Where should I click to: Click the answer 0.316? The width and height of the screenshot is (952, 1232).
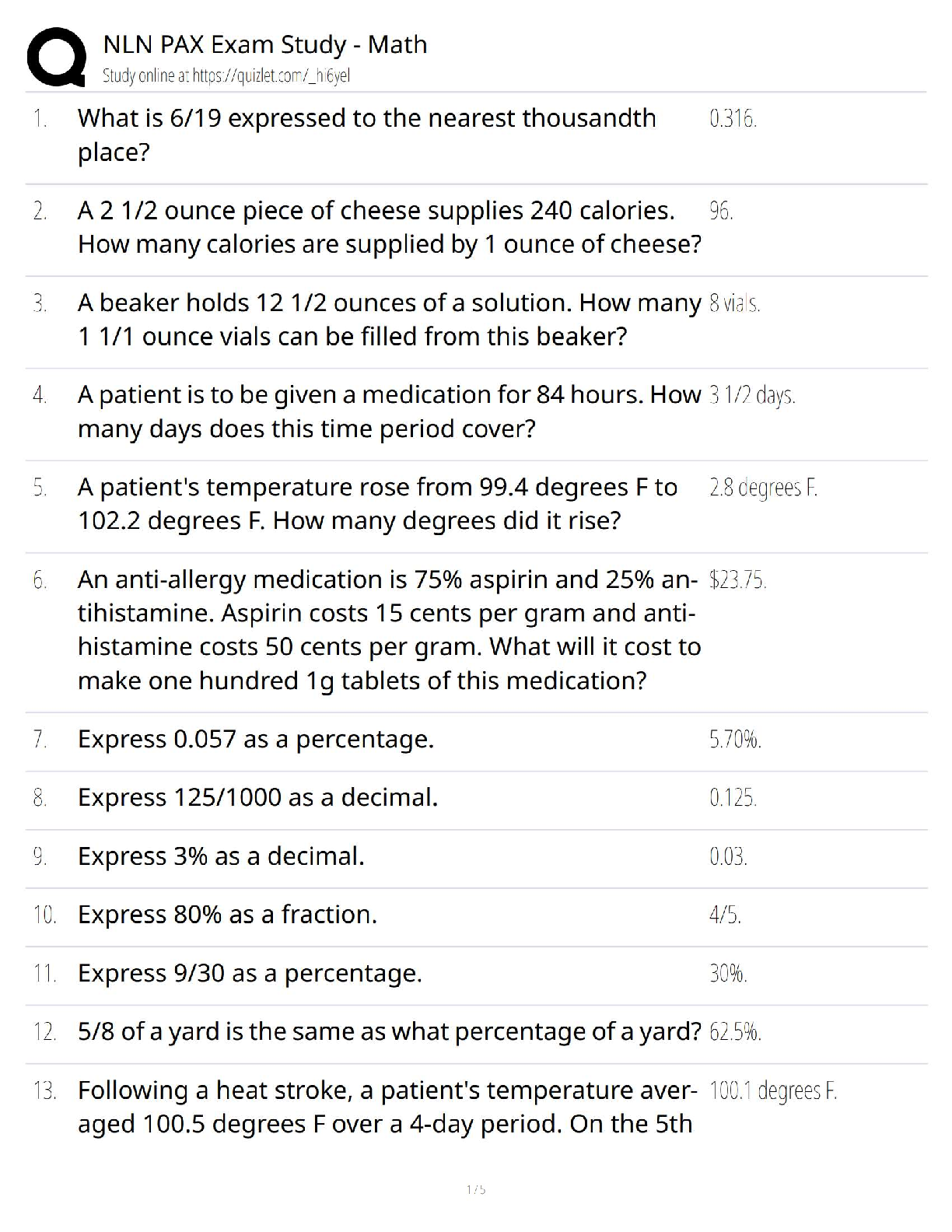point(733,119)
